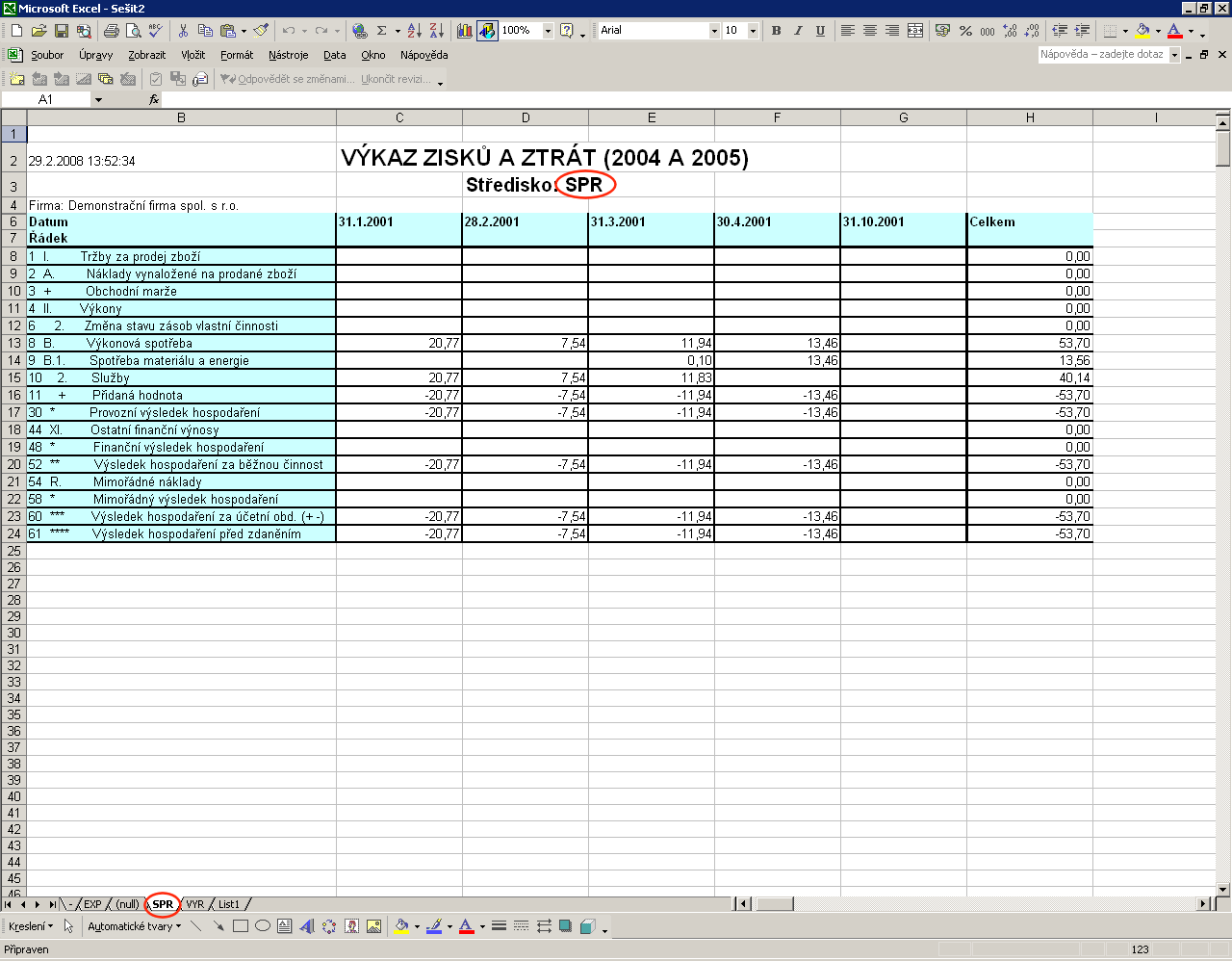Expand the Kreslení drawing menu

tap(31, 926)
